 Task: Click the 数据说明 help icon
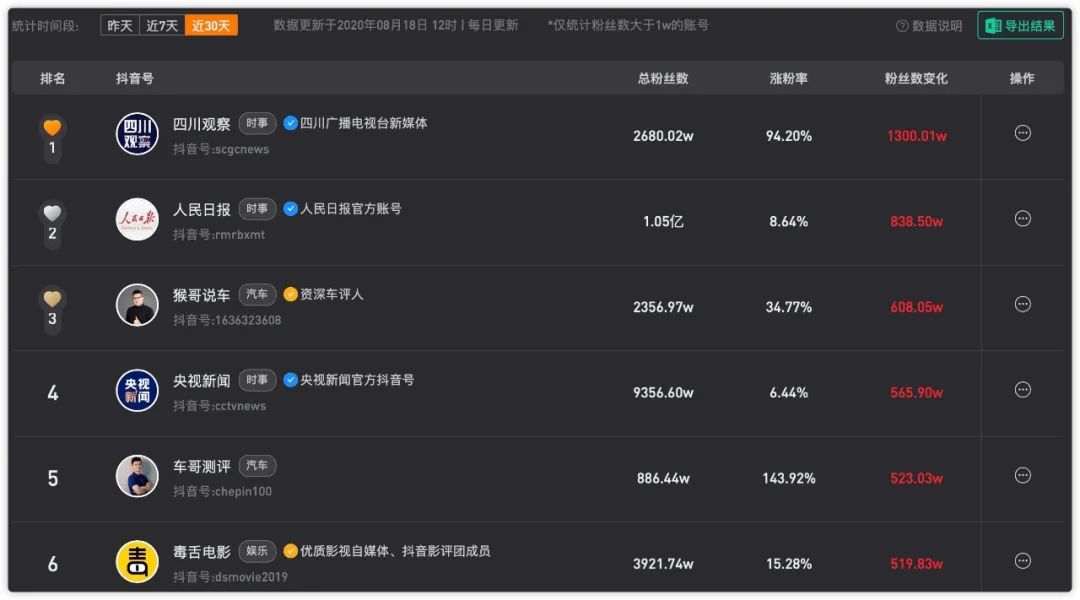coord(902,26)
